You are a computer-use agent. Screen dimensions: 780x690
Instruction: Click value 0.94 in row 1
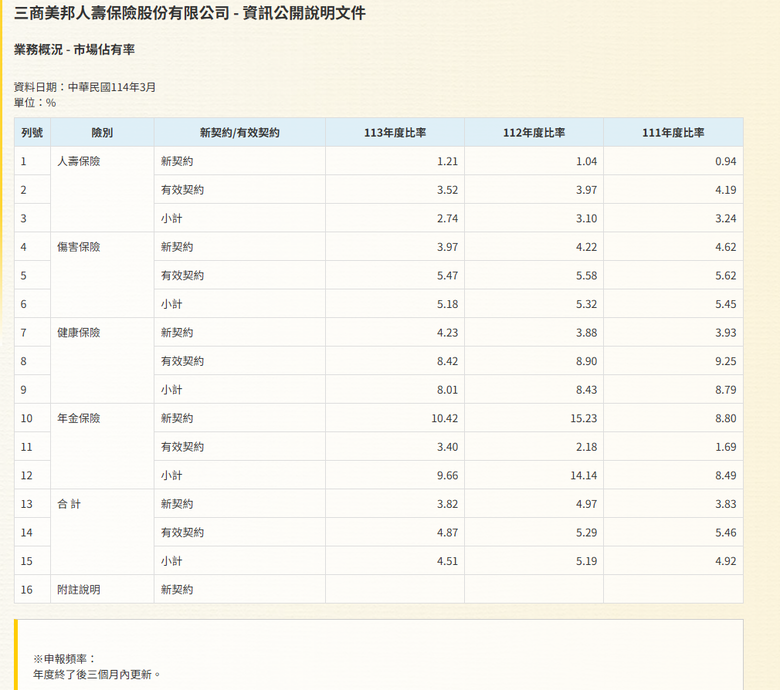tap(726, 161)
